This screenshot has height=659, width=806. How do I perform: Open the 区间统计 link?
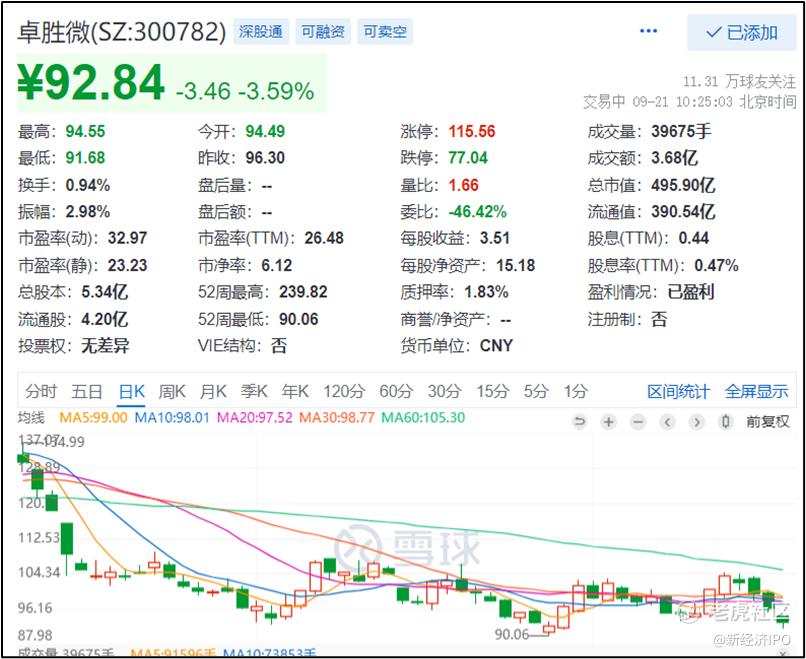(x=678, y=392)
